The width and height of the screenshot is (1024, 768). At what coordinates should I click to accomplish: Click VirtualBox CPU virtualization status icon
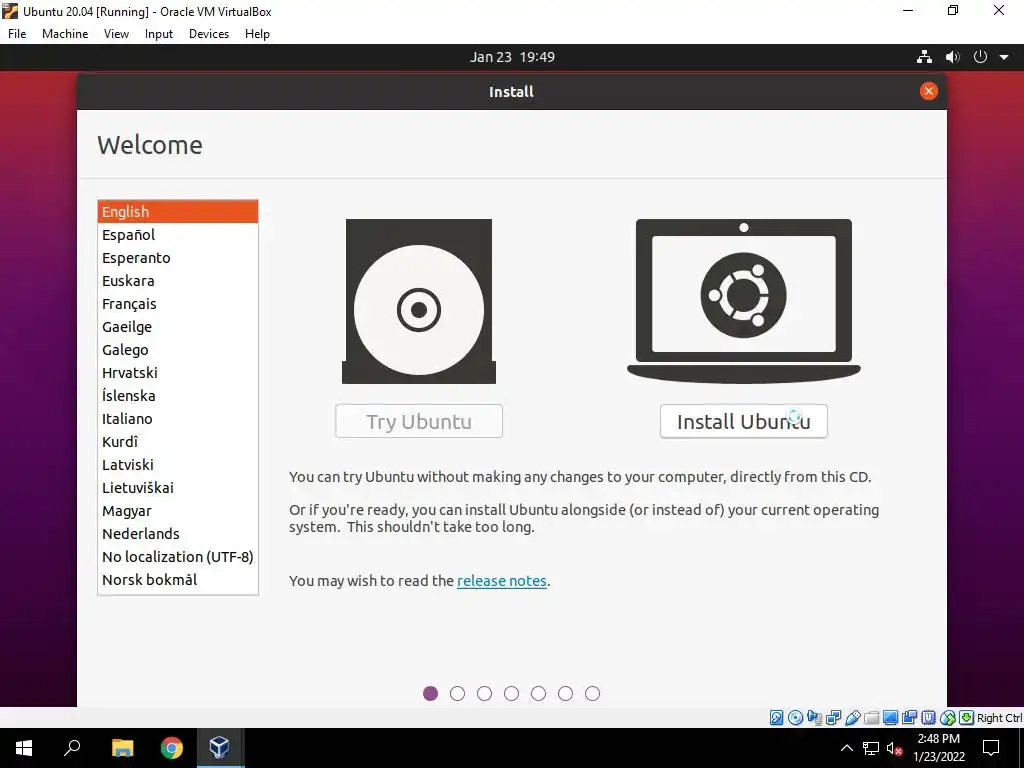click(928, 718)
